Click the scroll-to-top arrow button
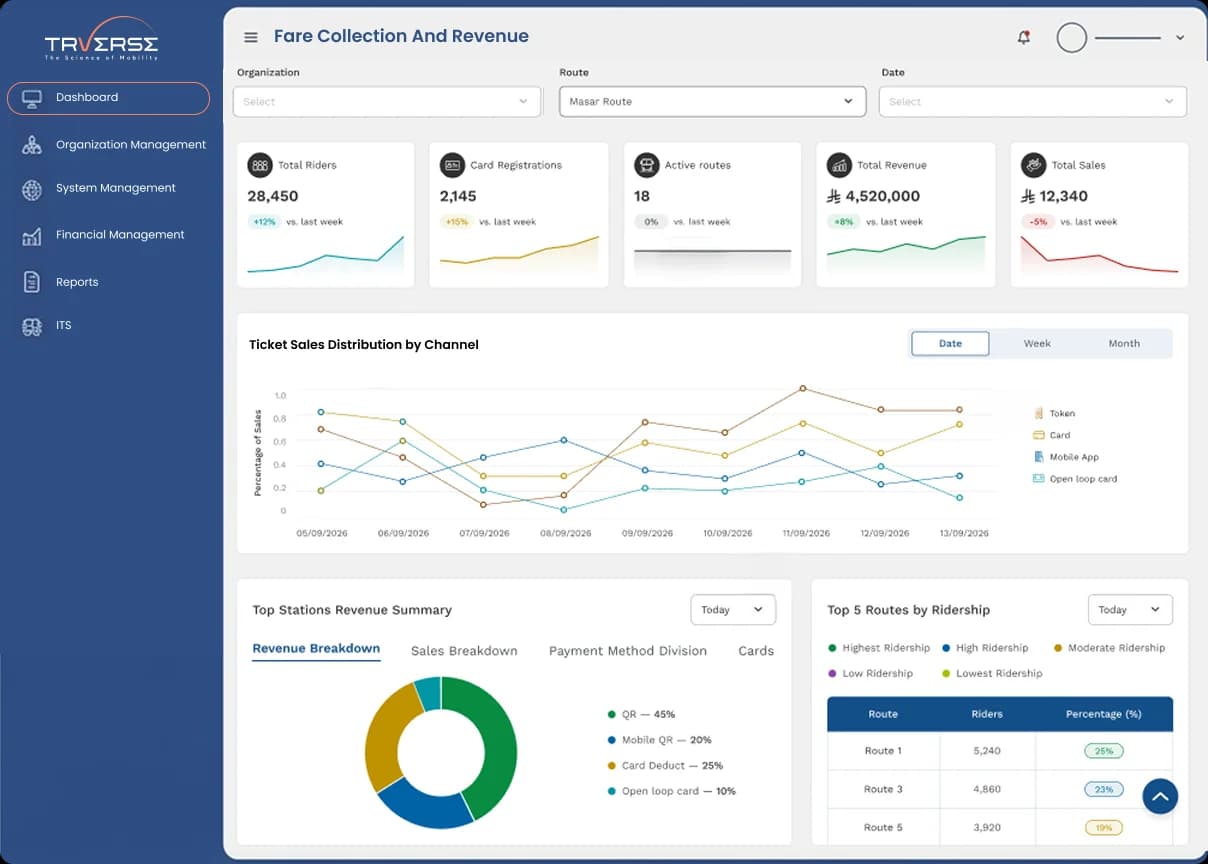The image size is (1208, 864). [1160, 797]
